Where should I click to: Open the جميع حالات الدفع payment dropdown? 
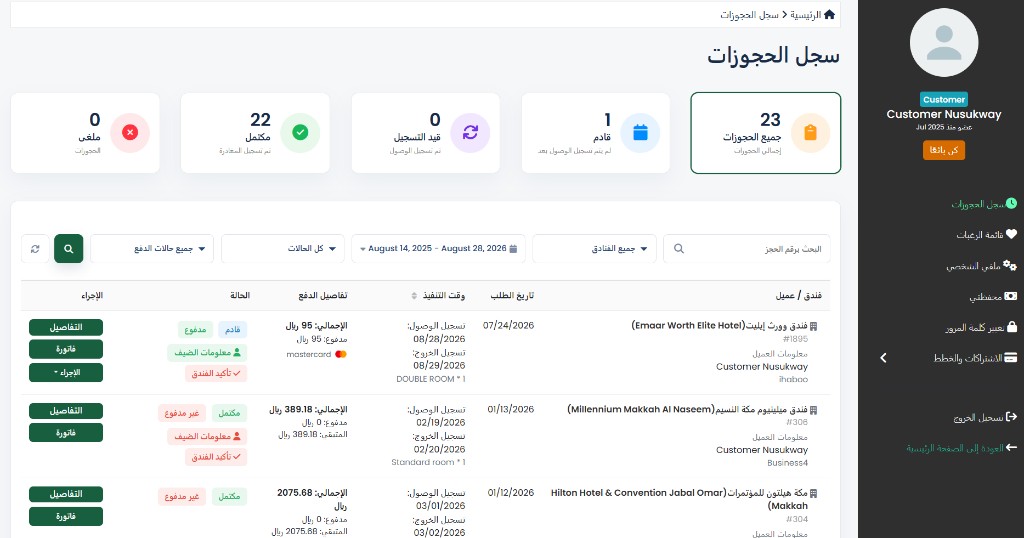click(x=152, y=249)
